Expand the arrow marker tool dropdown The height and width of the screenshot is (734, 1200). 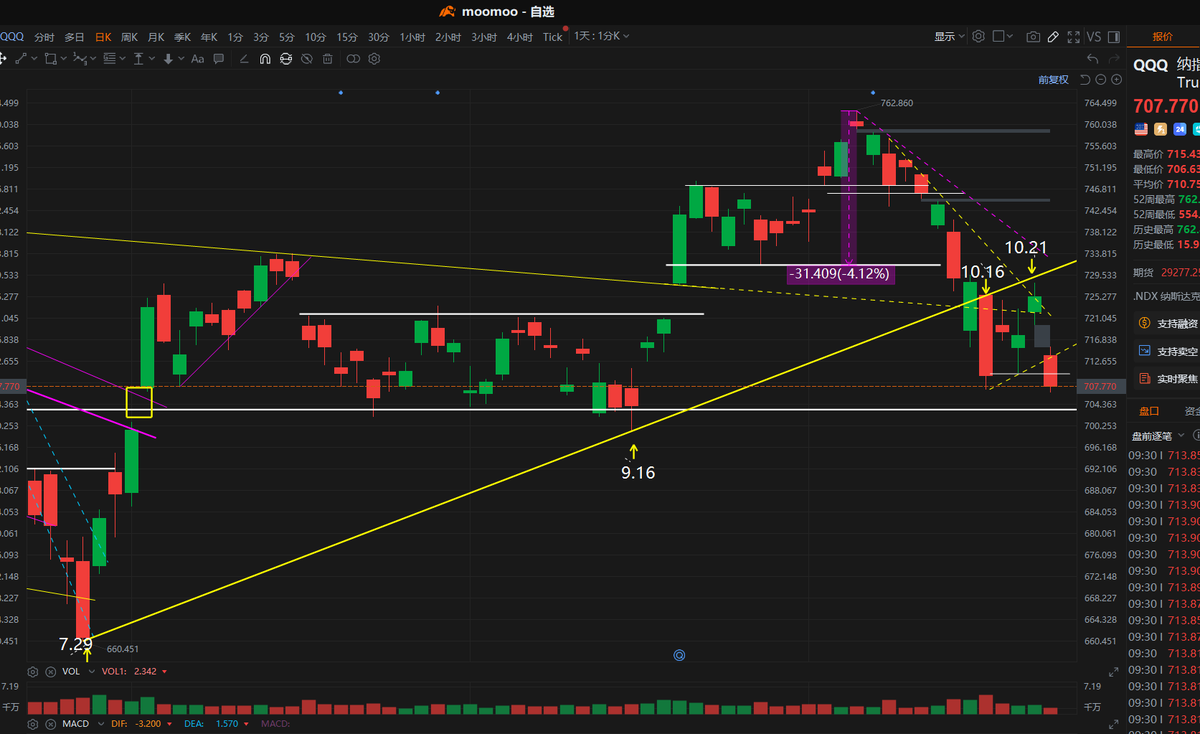[x=181, y=59]
